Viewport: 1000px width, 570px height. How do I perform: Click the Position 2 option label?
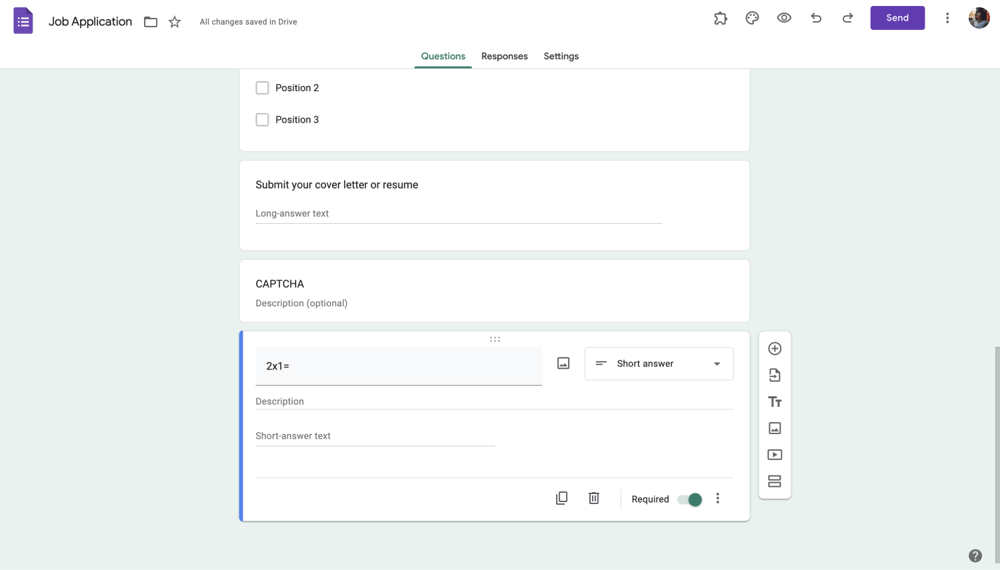(297, 88)
